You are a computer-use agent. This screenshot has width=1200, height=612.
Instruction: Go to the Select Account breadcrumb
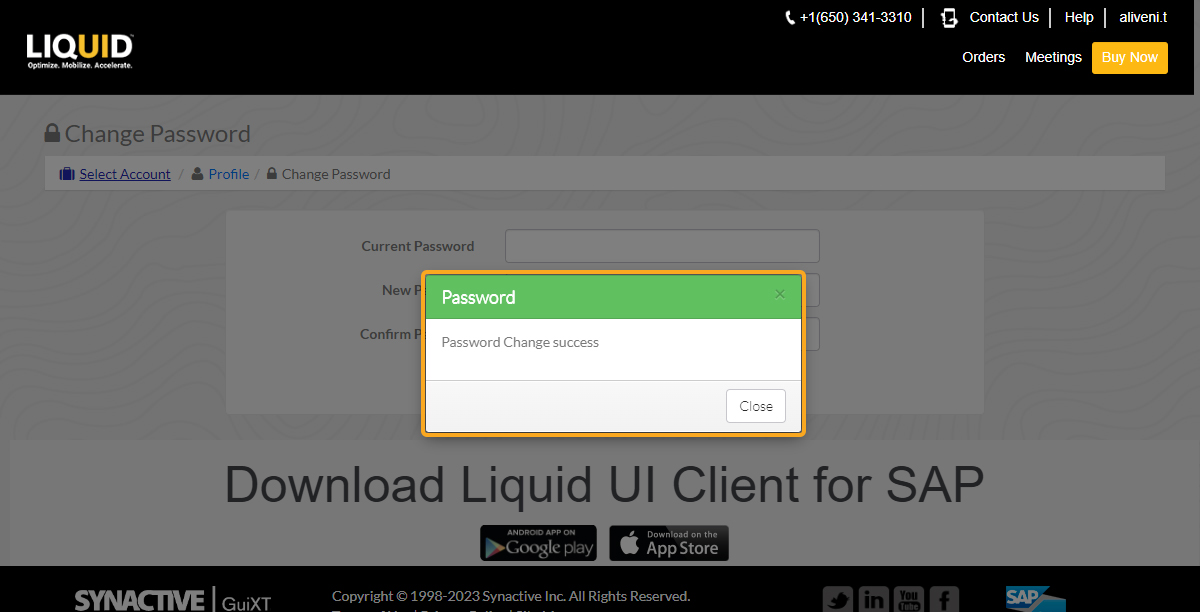pos(125,174)
